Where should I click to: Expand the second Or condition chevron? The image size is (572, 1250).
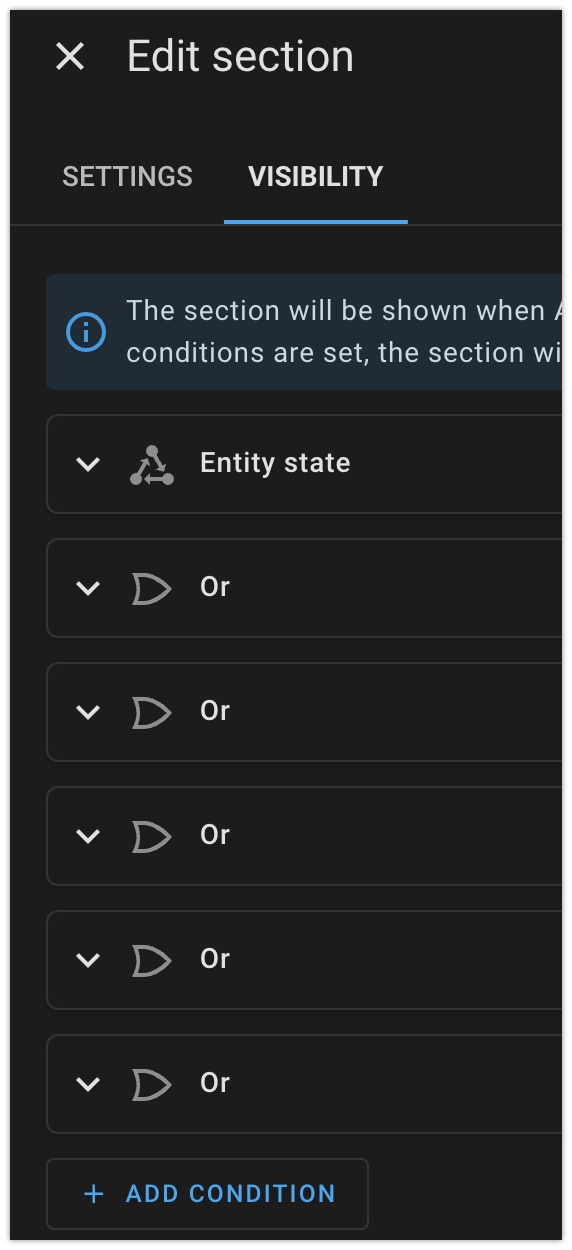click(x=89, y=713)
